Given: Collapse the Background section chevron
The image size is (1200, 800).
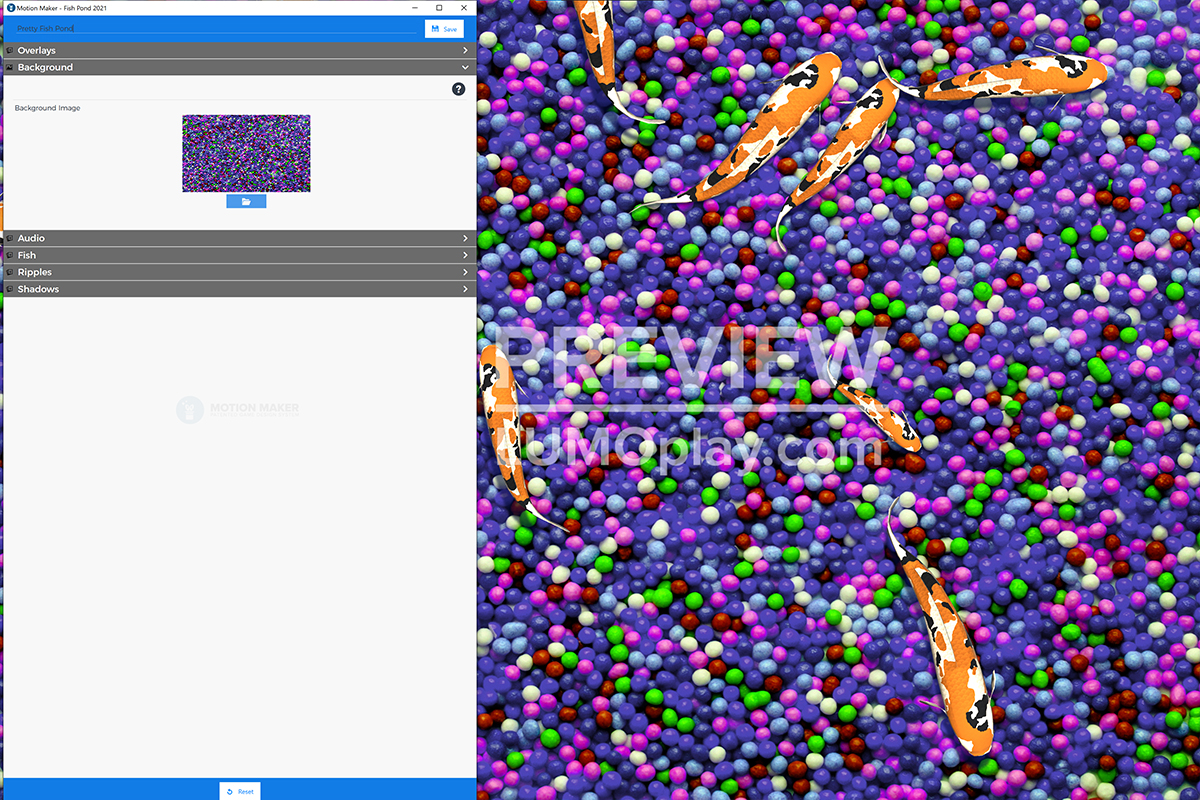Looking at the screenshot, I should pyautogui.click(x=465, y=67).
